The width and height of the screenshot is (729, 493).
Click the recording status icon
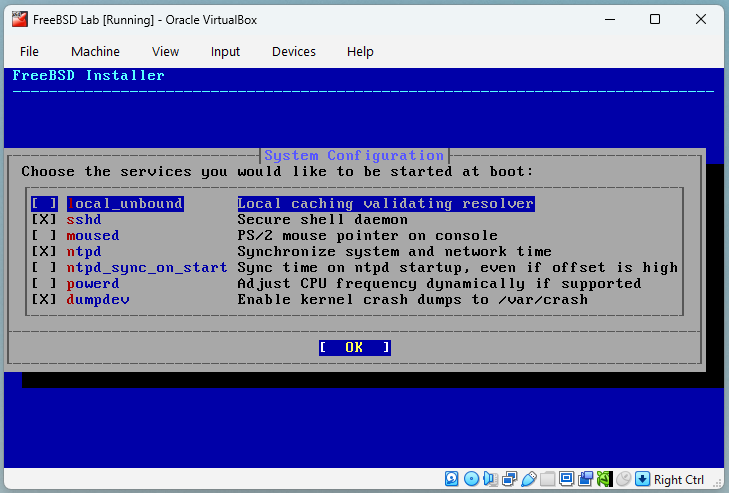[x=585, y=479]
